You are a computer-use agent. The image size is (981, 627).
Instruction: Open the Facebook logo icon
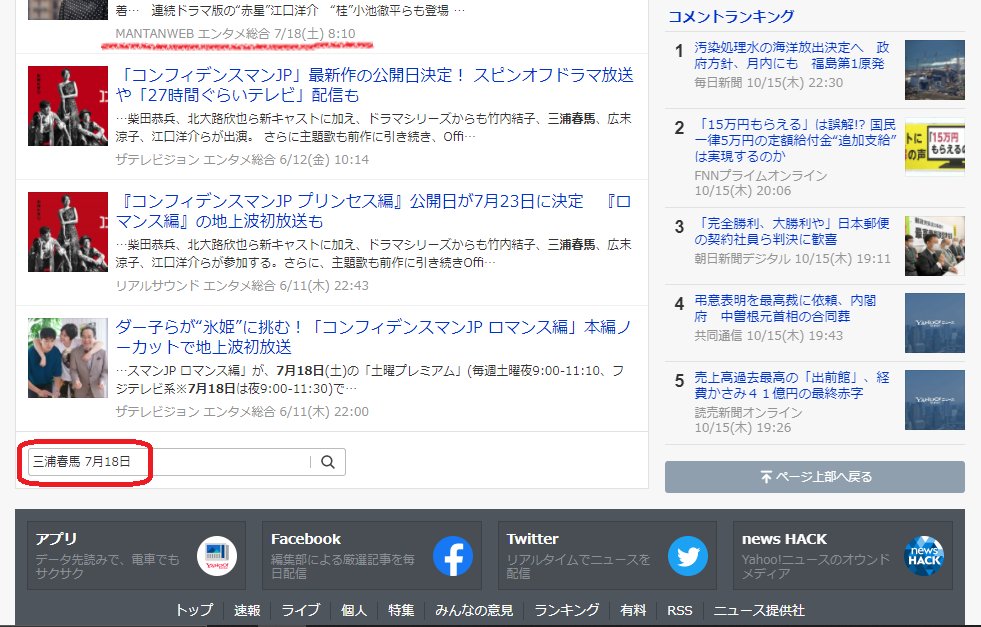point(453,556)
